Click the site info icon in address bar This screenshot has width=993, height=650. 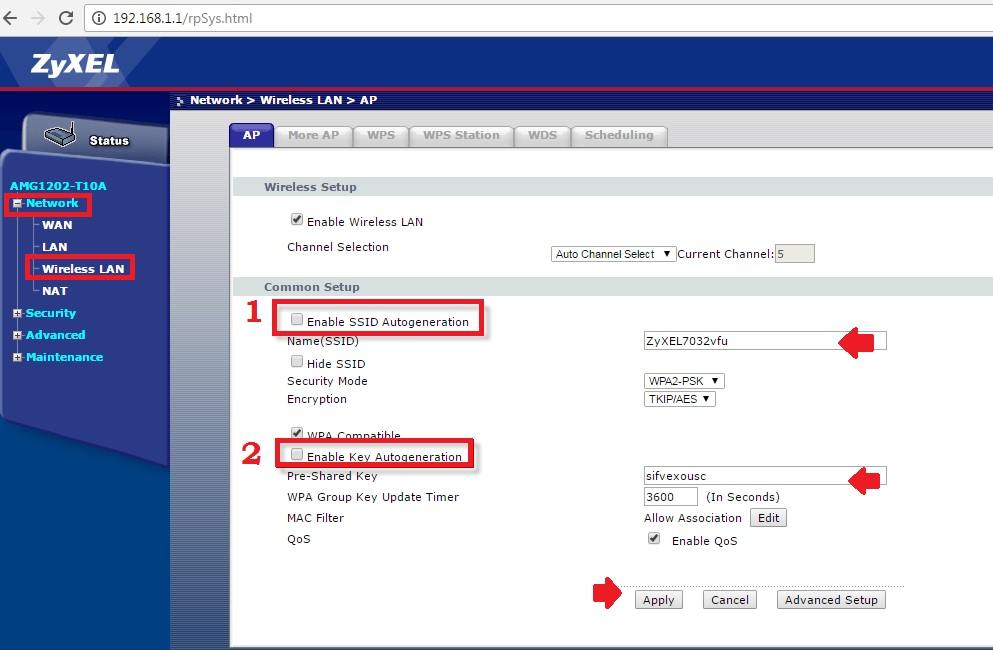pos(99,18)
